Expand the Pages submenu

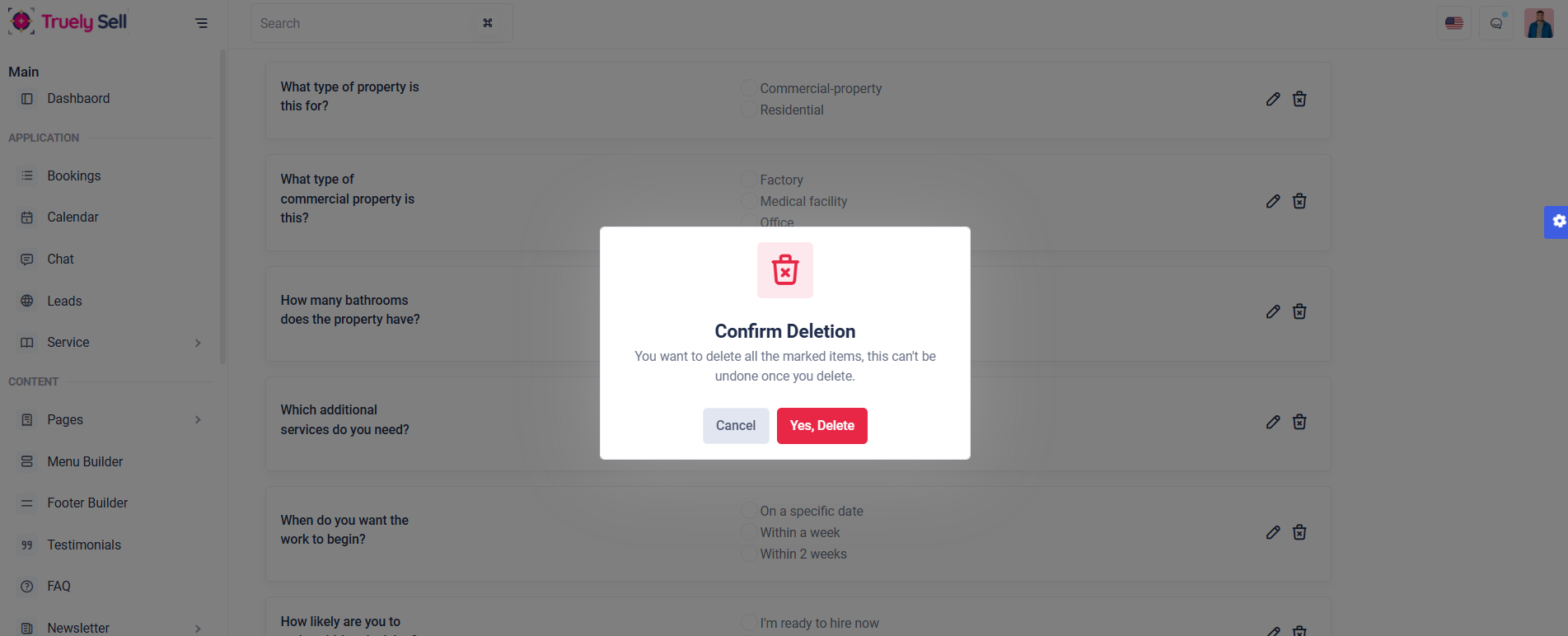198,420
